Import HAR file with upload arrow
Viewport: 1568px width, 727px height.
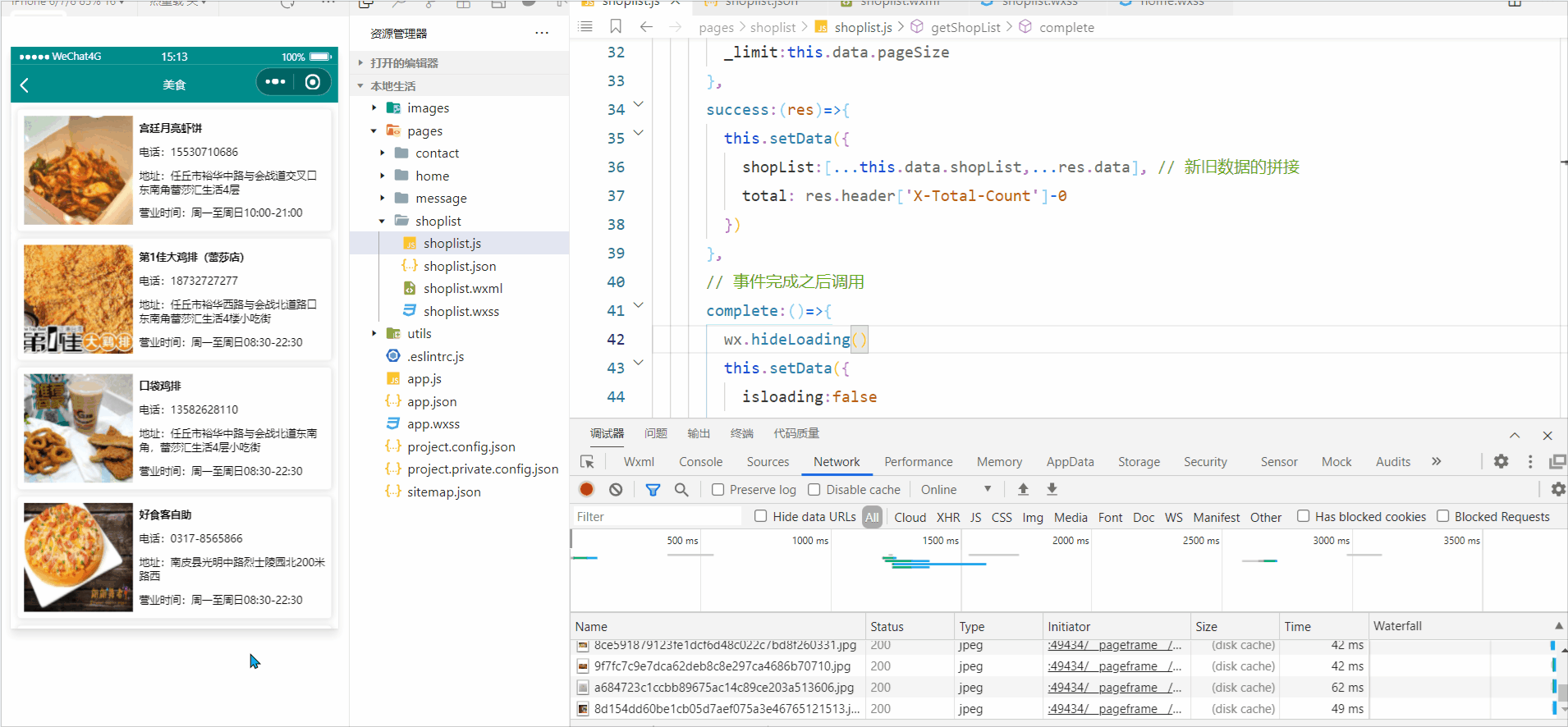(1023, 489)
